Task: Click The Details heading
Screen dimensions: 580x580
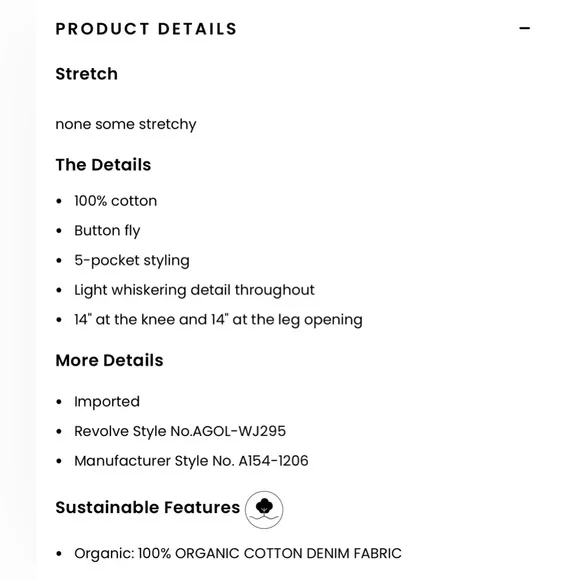Action: (x=103, y=165)
